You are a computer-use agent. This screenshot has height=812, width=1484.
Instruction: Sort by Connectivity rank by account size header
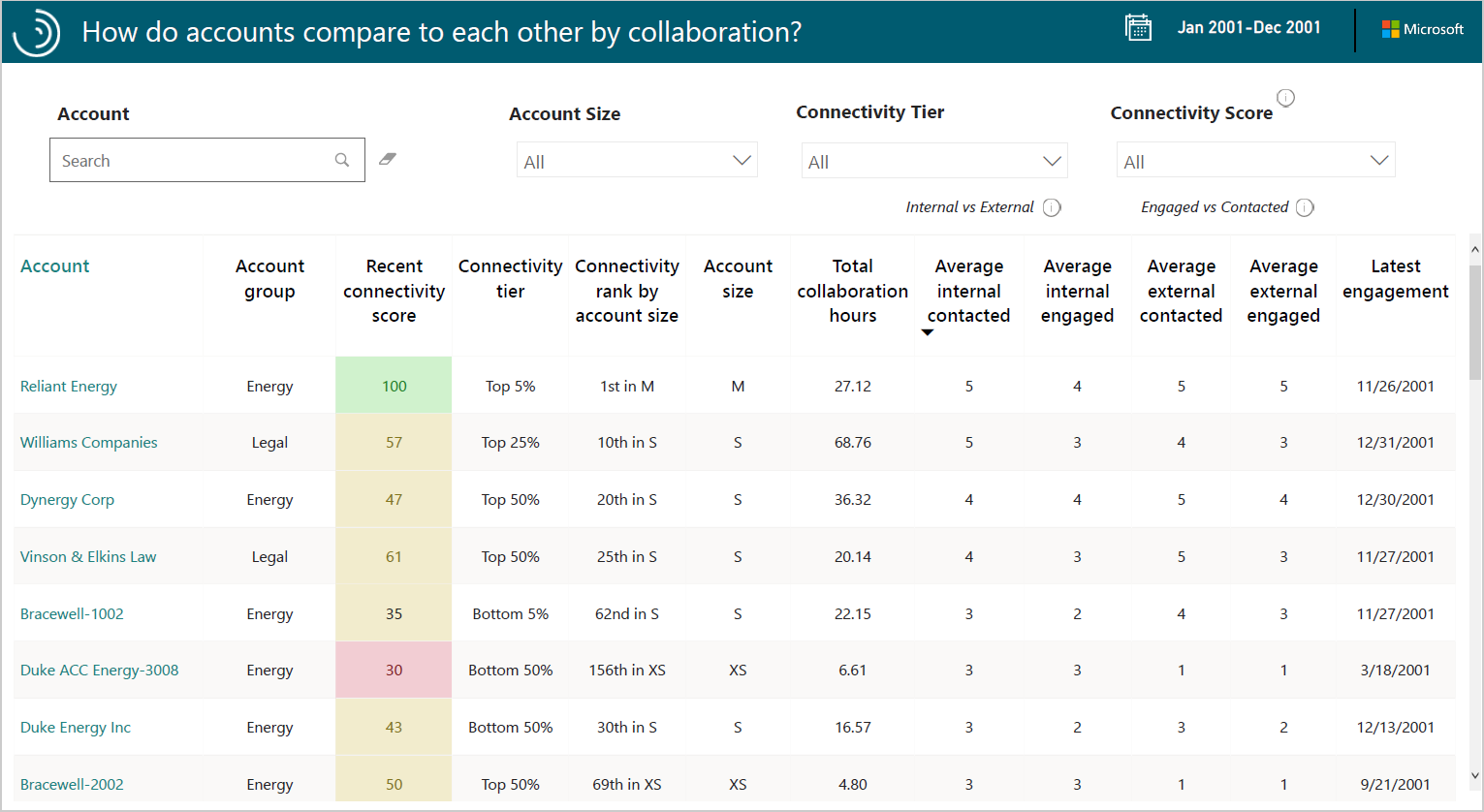(627, 291)
